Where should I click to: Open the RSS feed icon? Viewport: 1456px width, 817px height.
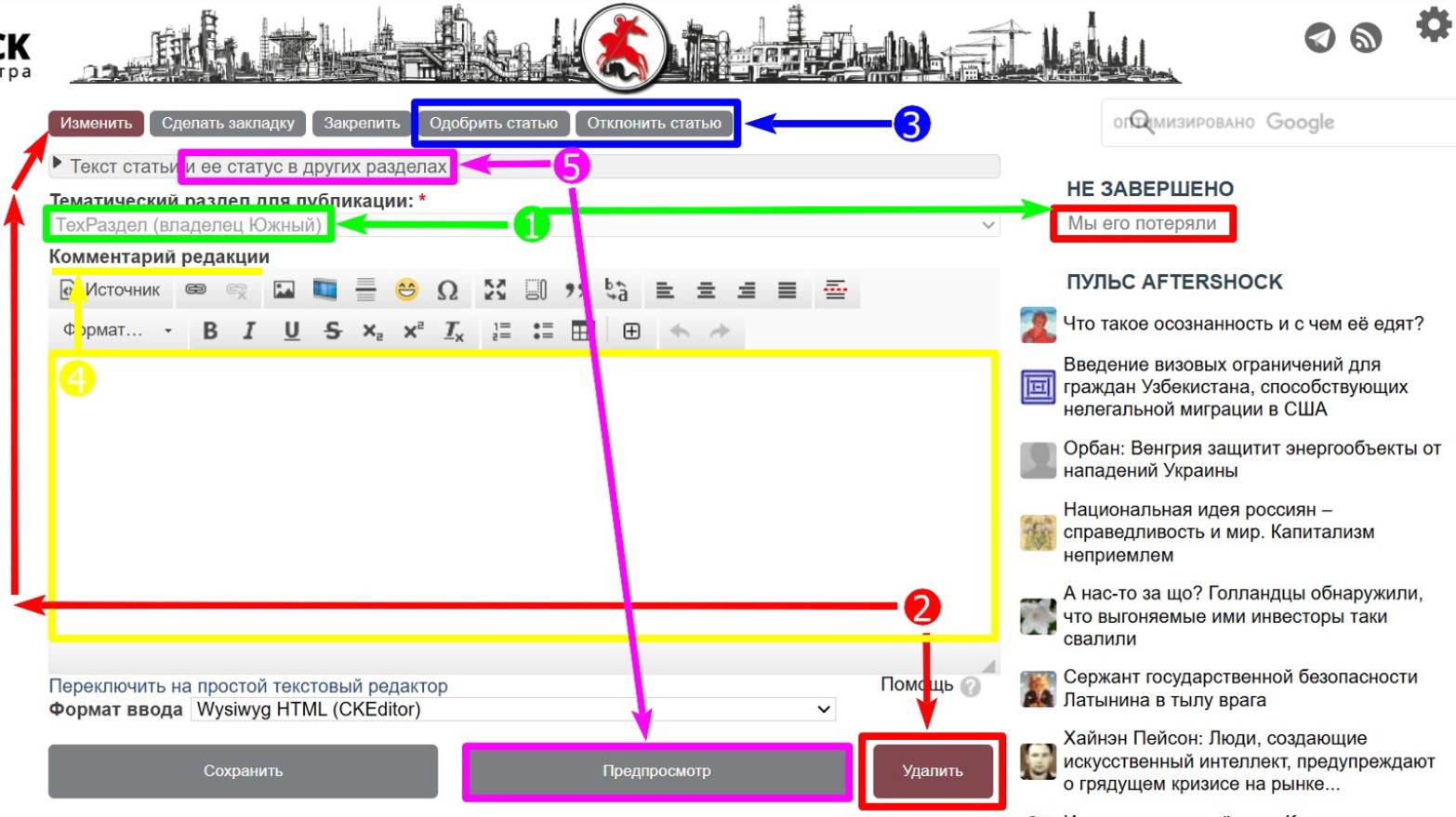[x=1366, y=38]
